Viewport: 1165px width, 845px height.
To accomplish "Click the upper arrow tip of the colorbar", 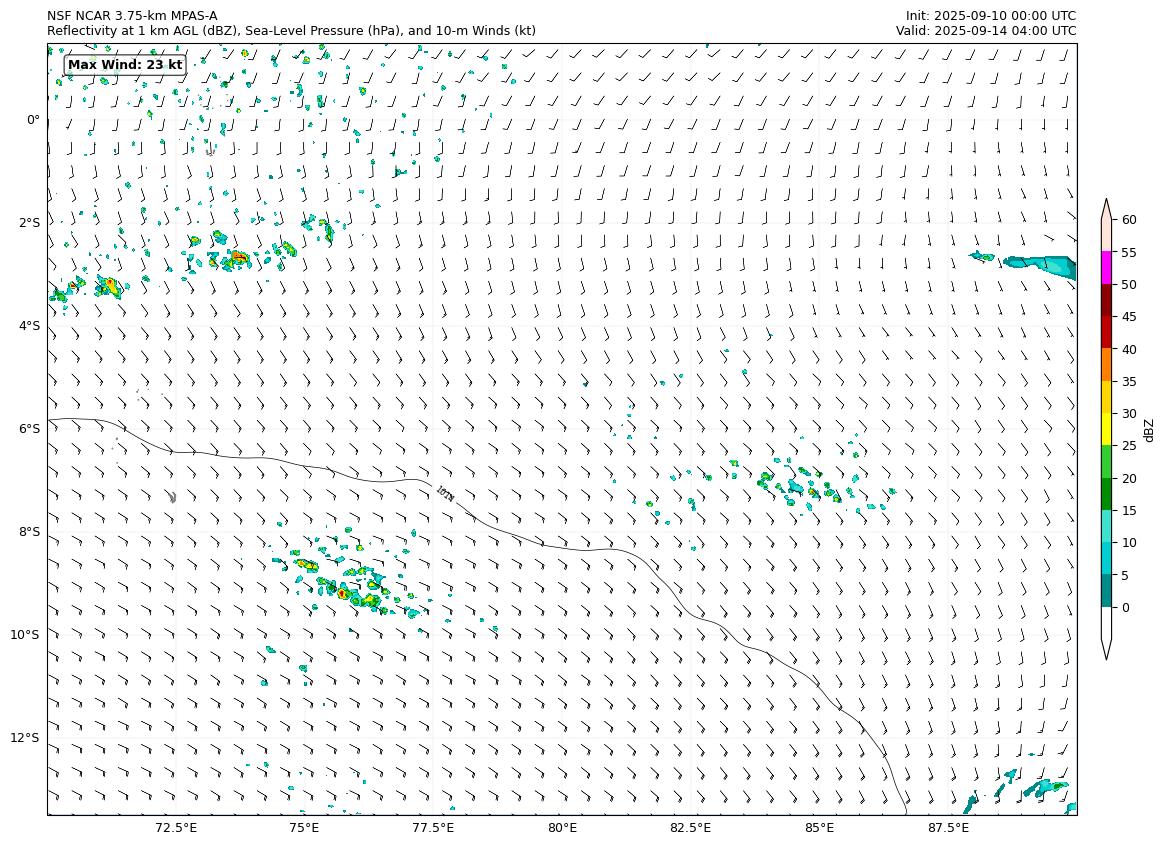I will [1107, 205].
